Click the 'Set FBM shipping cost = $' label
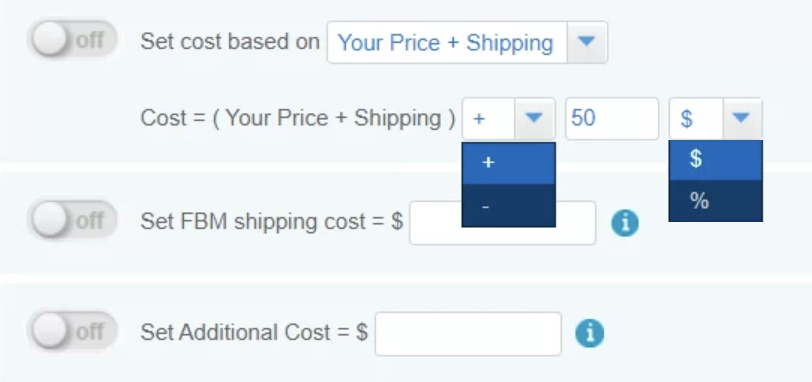This screenshot has width=812, height=382. [x=272, y=222]
